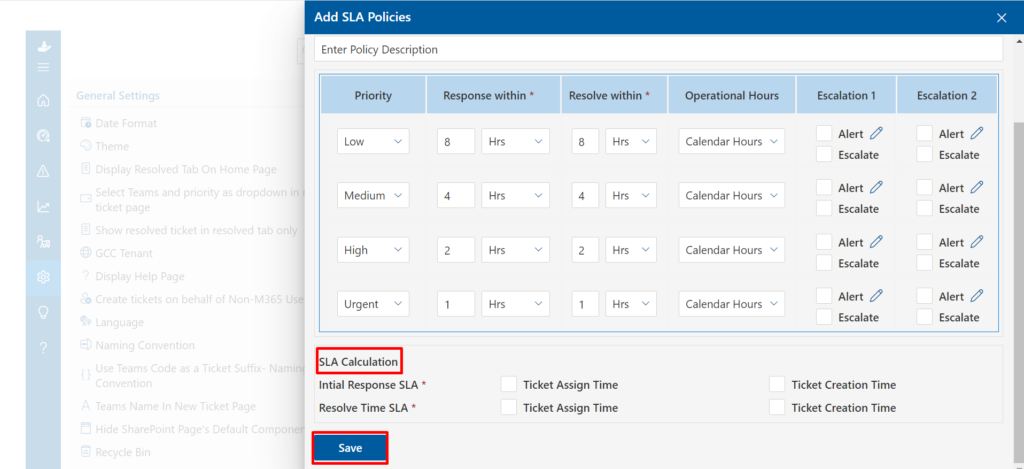Viewport: 1024px width, 469px height.
Task: Click the Settings gear in left sidebar
Action: click(43, 277)
